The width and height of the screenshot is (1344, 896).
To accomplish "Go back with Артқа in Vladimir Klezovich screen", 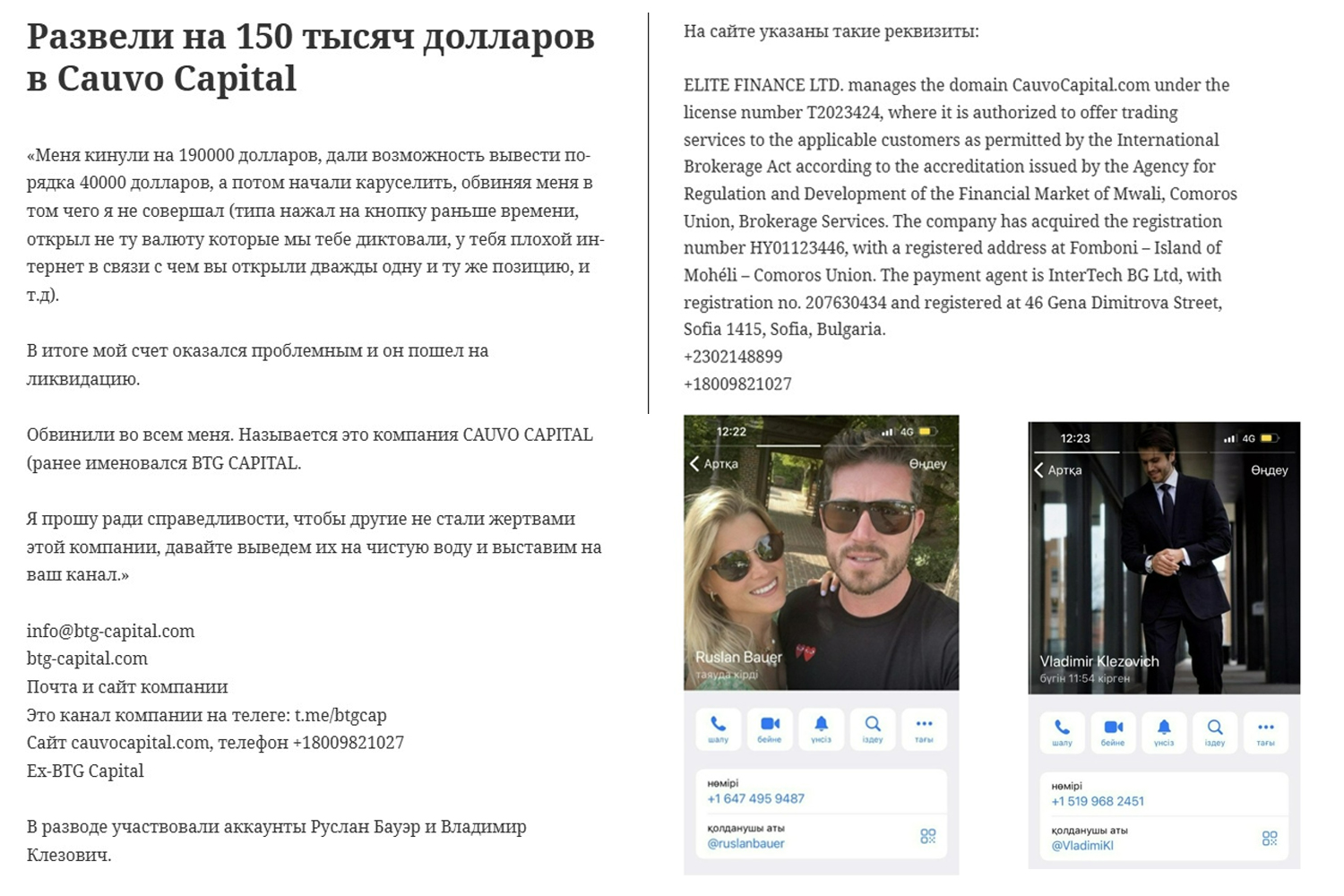I will pyautogui.click(x=1058, y=470).
